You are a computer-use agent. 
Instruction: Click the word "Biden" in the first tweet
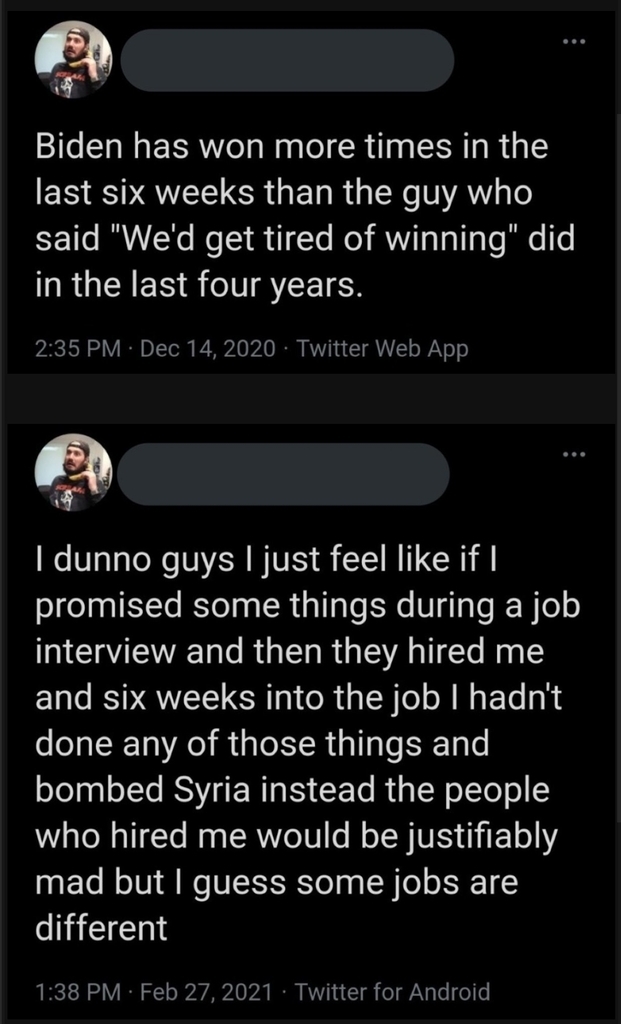[80, 149]
